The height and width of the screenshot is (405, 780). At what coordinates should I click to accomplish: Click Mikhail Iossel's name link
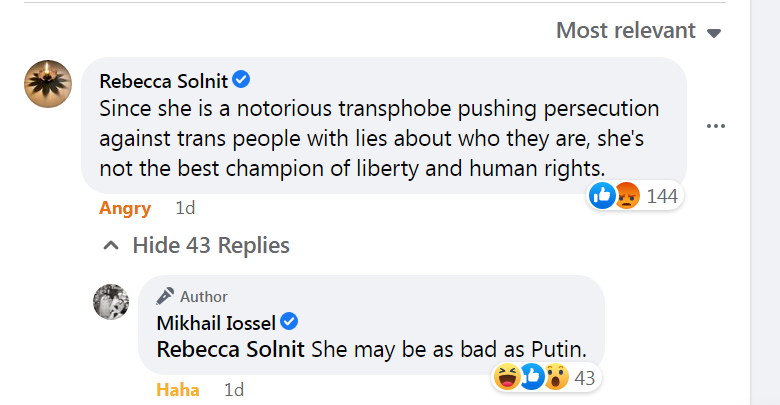click(216, 322)
